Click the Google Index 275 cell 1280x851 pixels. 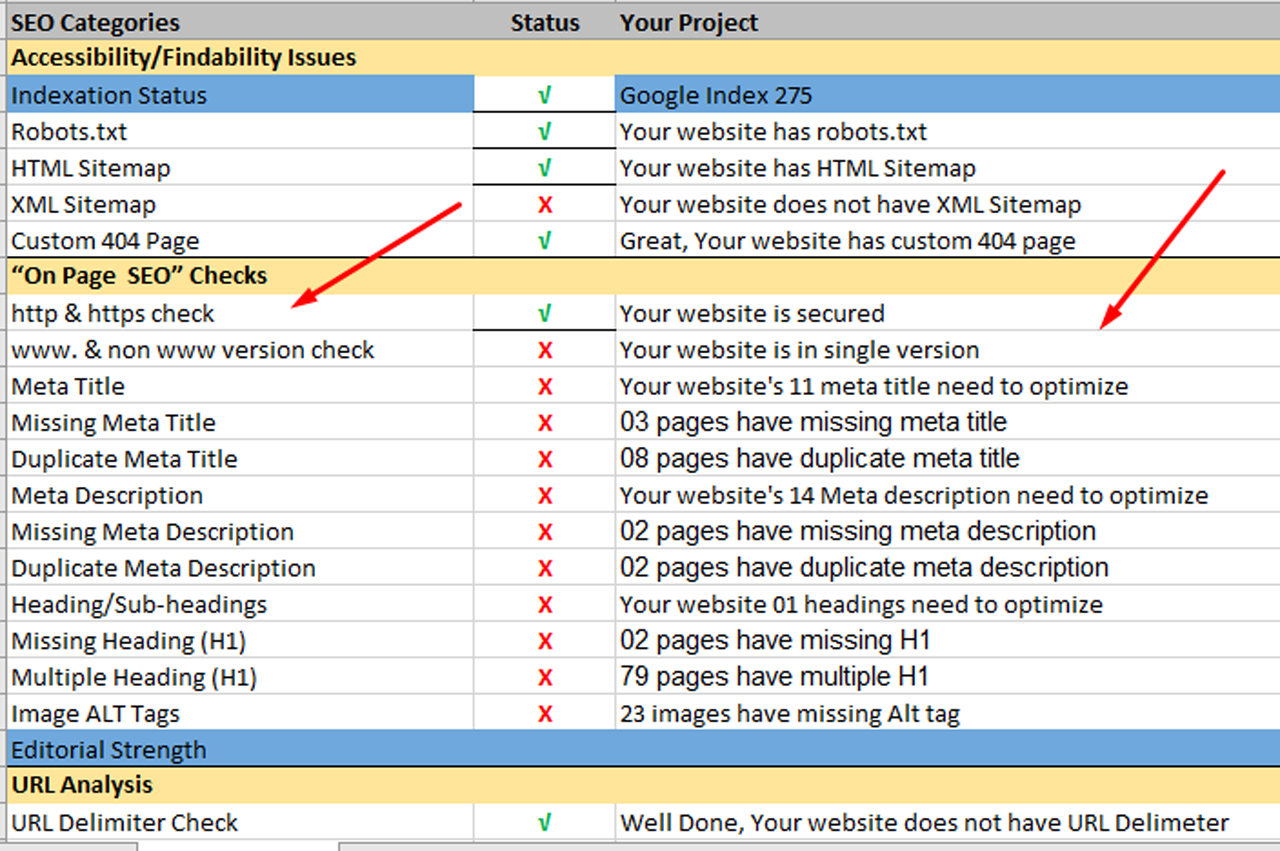716,96
